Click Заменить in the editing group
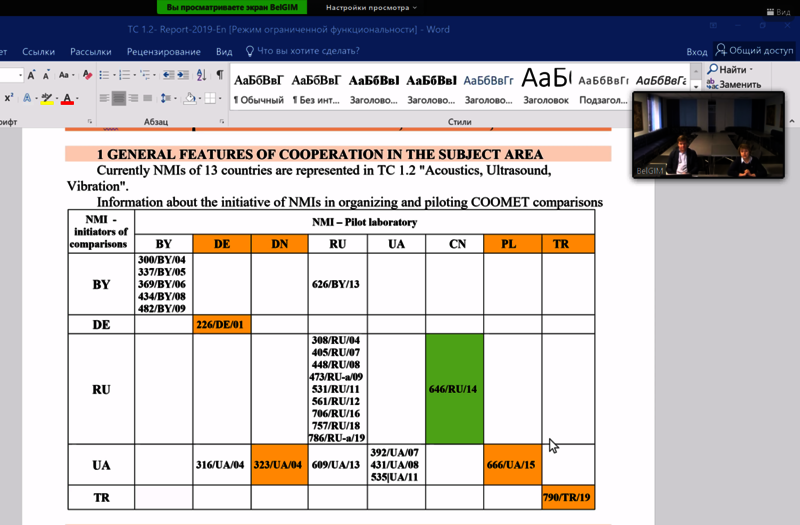Image resolution: width=800 pixels, height=525 pixels. [x=738, y=85]
